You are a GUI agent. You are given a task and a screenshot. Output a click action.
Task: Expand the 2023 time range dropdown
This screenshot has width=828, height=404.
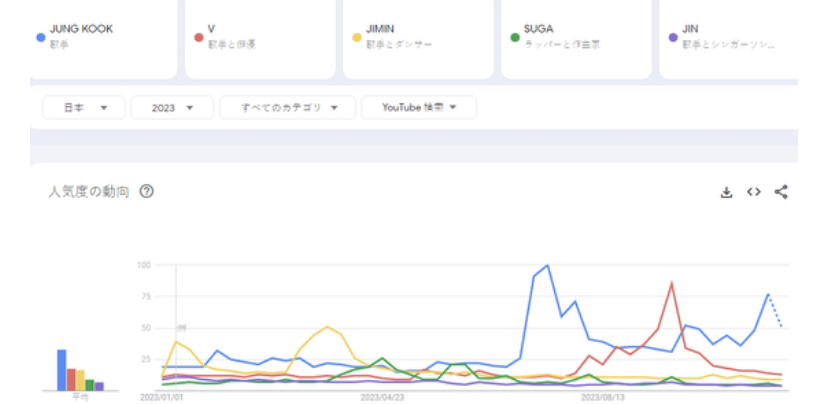point(171,108)
